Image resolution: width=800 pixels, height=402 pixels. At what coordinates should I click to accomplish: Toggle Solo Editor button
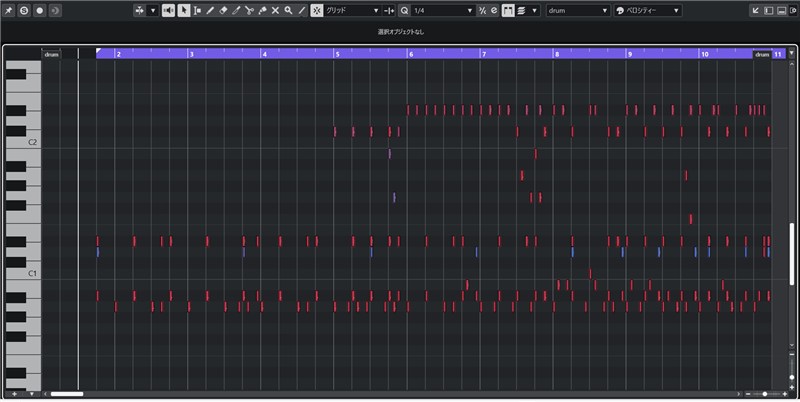pyautogui.click(x=24, y=10)
